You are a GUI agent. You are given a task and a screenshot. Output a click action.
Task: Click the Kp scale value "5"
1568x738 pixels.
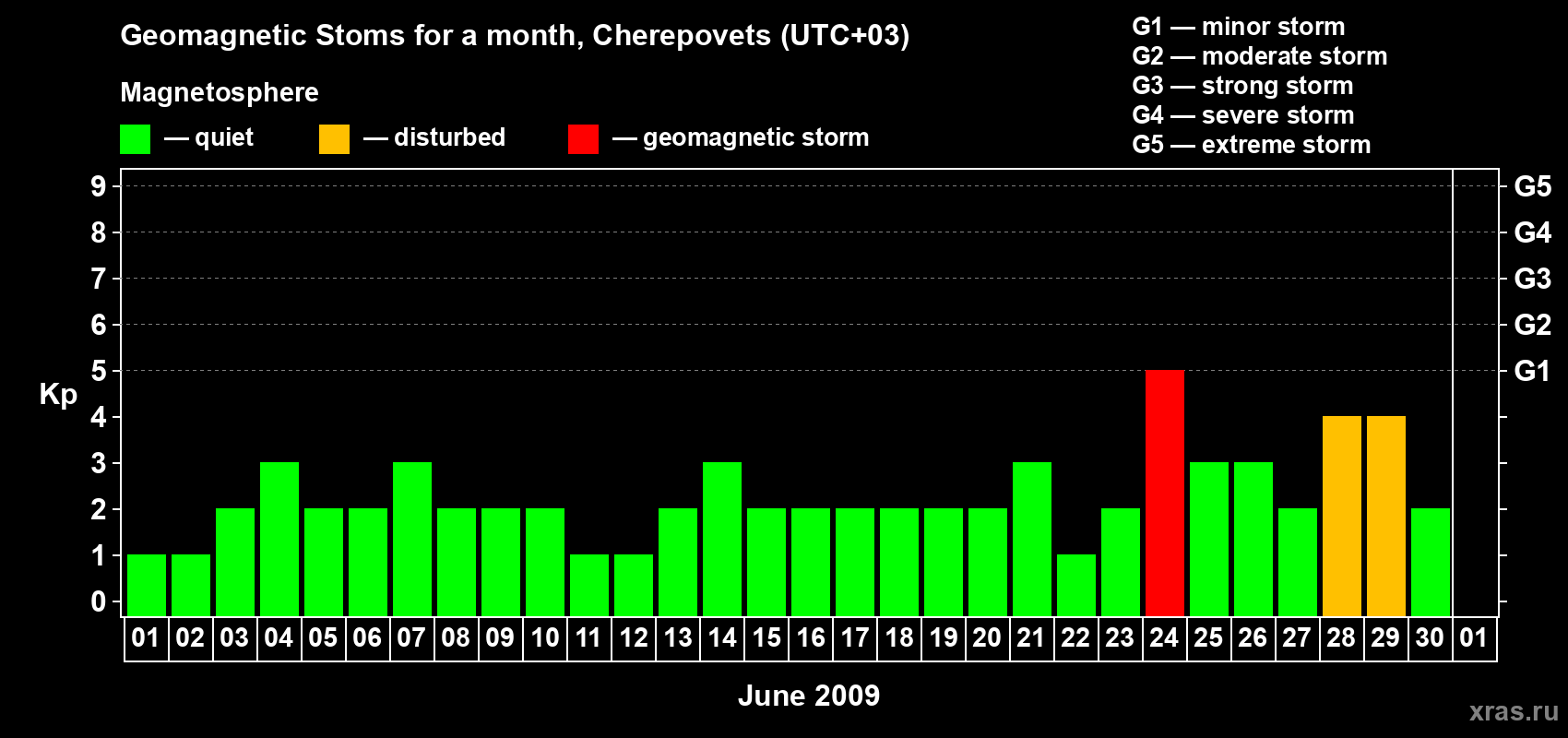[x=99, y=371]
